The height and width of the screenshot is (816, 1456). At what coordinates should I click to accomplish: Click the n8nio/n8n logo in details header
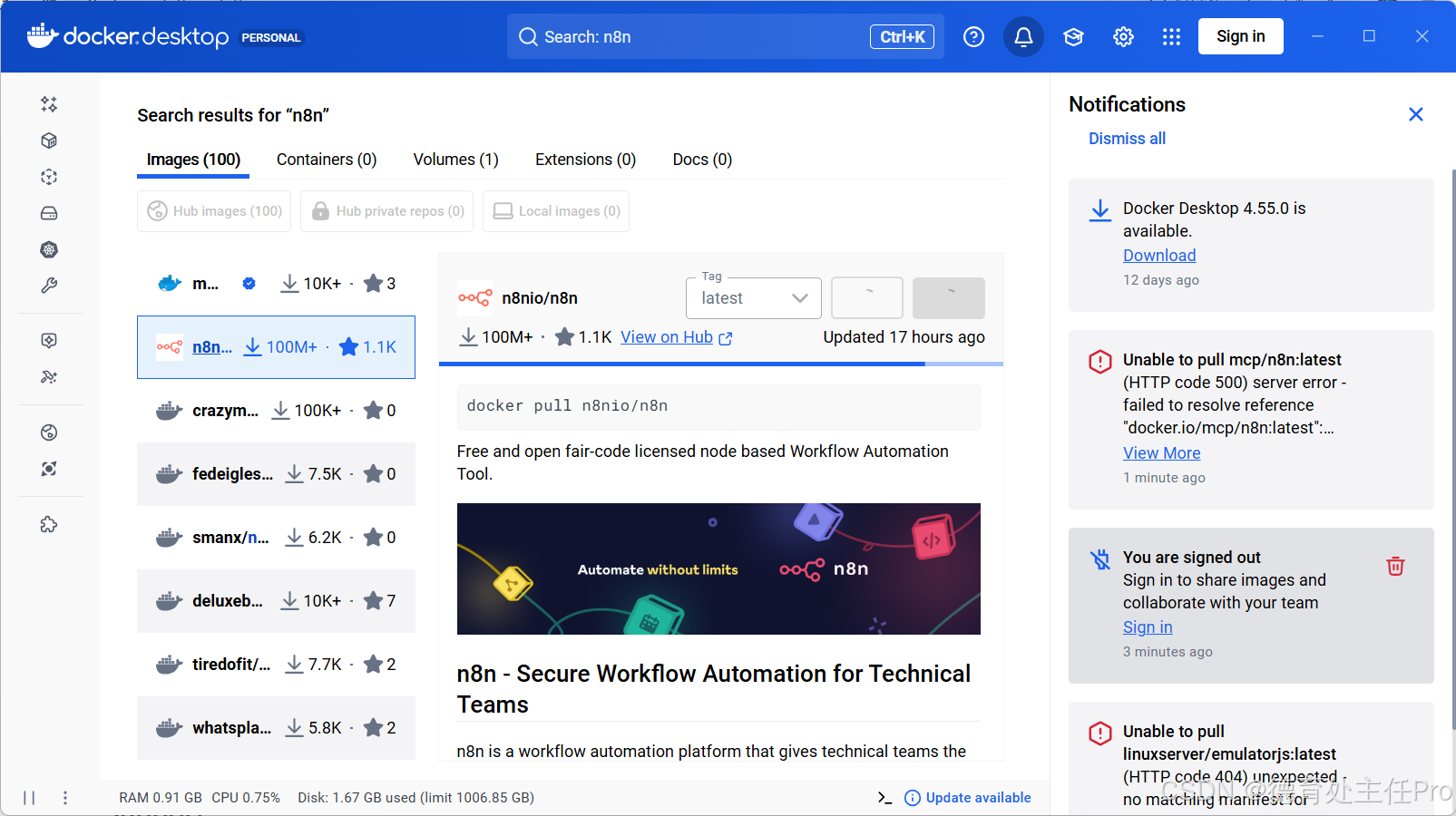[x=475, y=298]
